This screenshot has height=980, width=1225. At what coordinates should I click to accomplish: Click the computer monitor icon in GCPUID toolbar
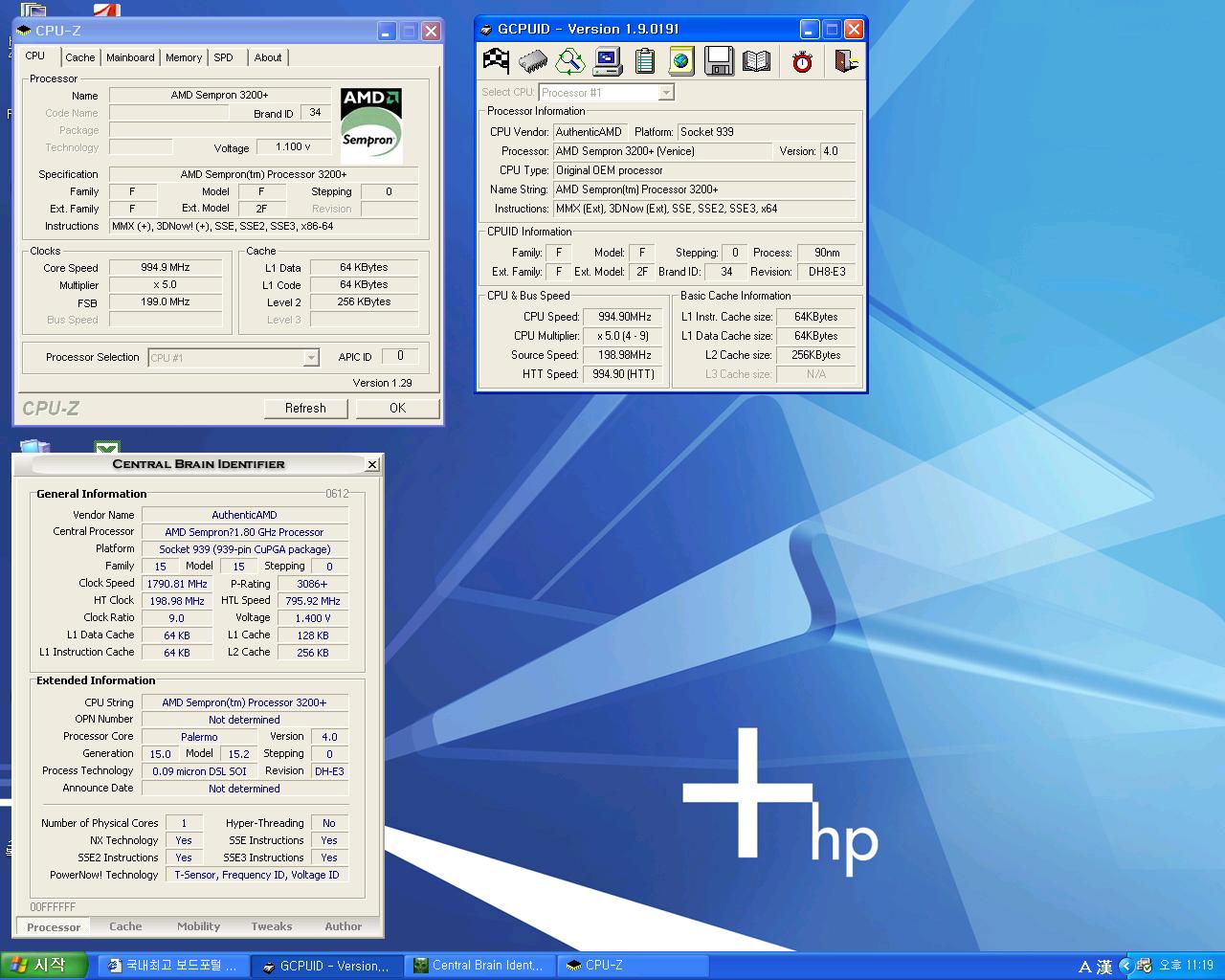[608, 61]
